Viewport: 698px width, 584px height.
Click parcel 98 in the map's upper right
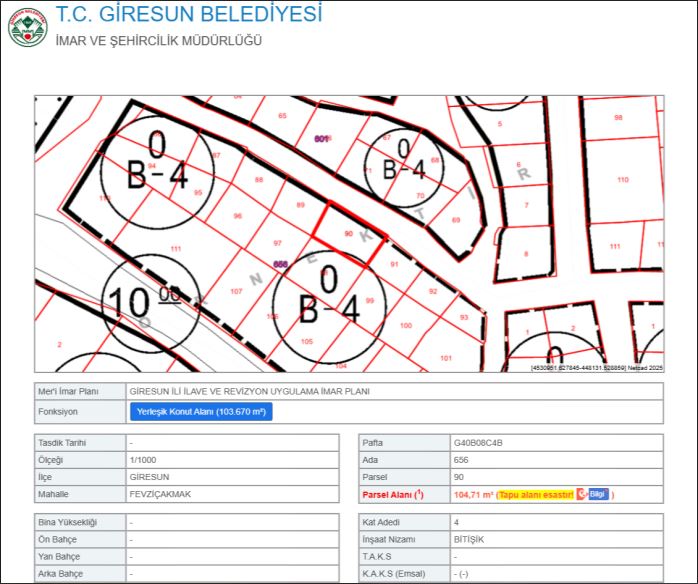pyautogui.click(x=618, y=118)
